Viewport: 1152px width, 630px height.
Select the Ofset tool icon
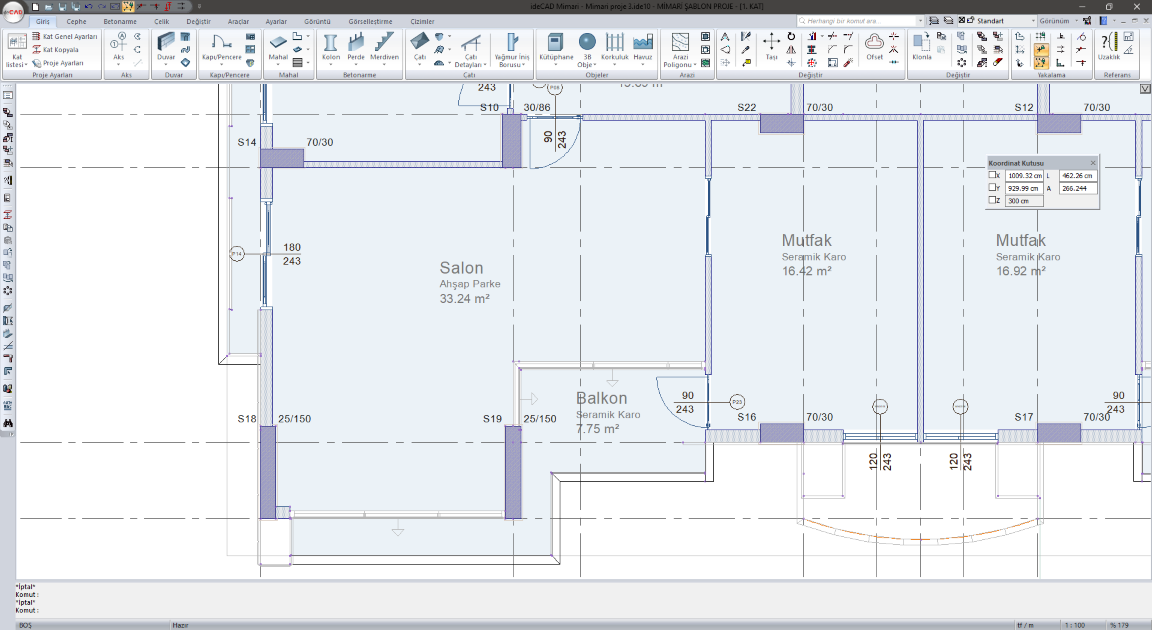click(x=874, y=45)
